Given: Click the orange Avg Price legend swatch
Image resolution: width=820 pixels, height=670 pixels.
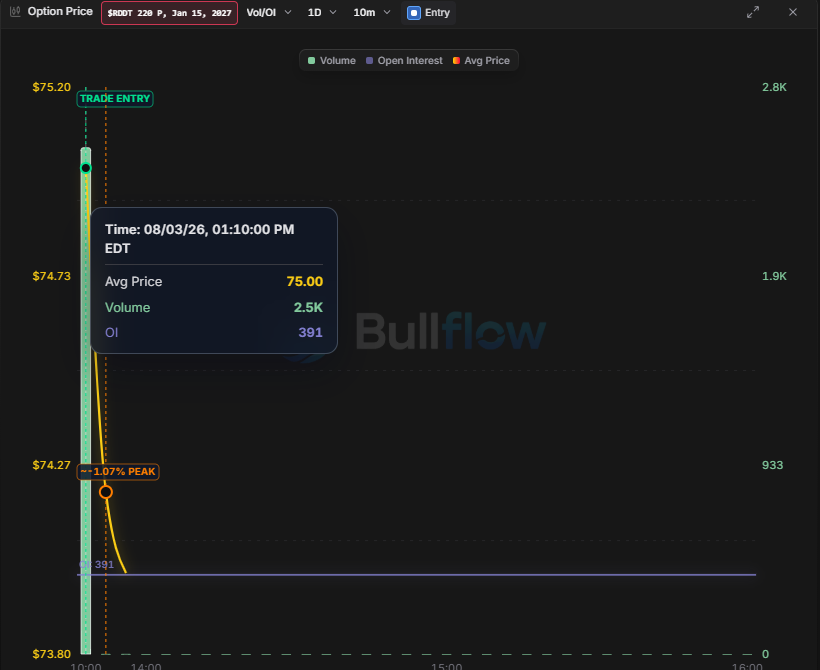Looking at the screenshot, I should pos(456,61).
